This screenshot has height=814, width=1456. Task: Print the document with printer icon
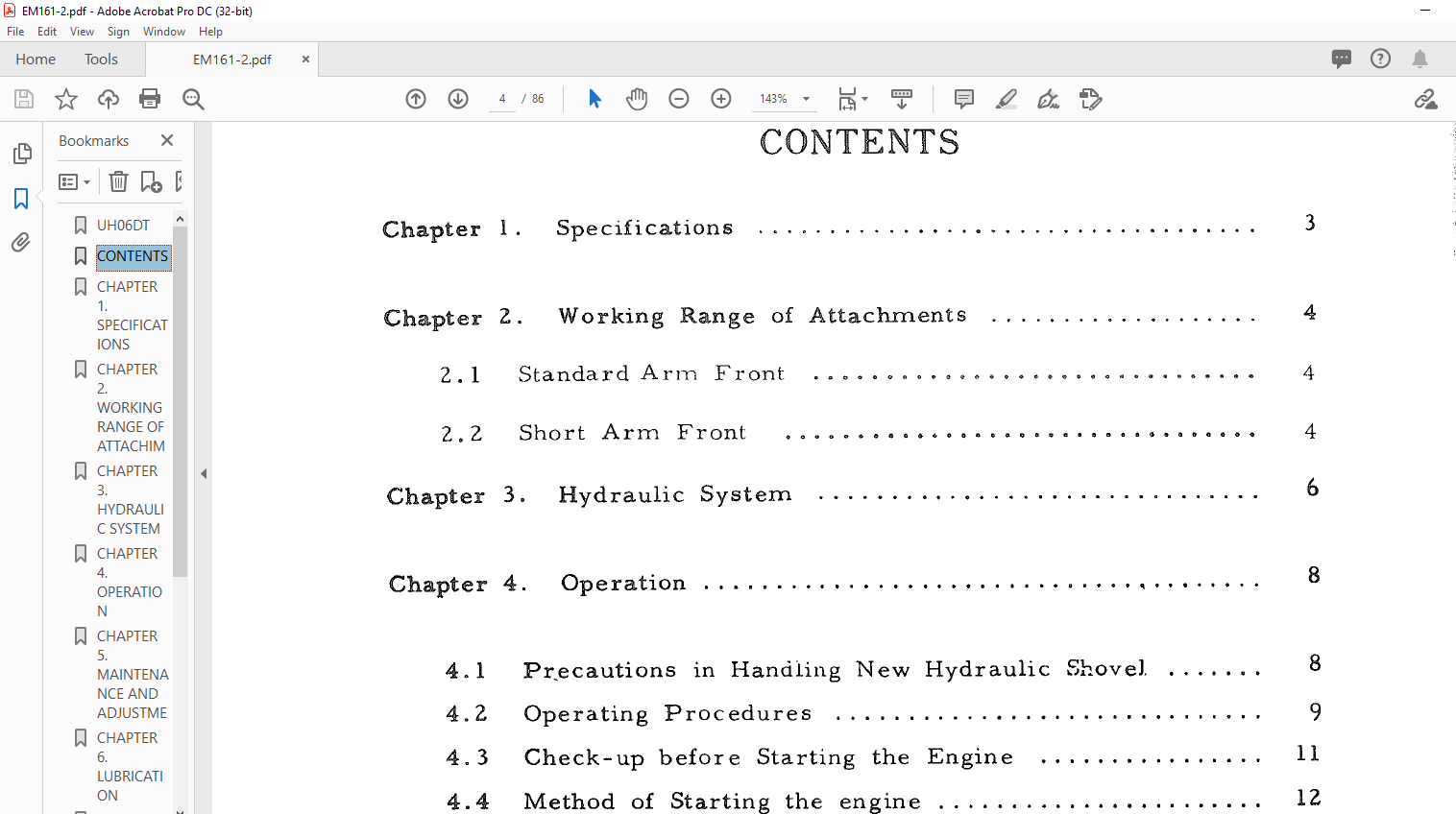[150, 99]
